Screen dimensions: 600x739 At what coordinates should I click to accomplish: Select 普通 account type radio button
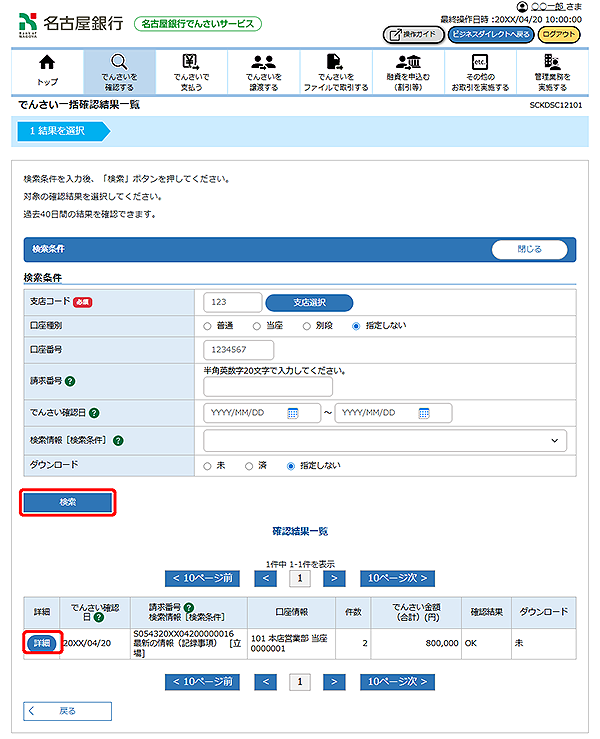tap(208, 326)
